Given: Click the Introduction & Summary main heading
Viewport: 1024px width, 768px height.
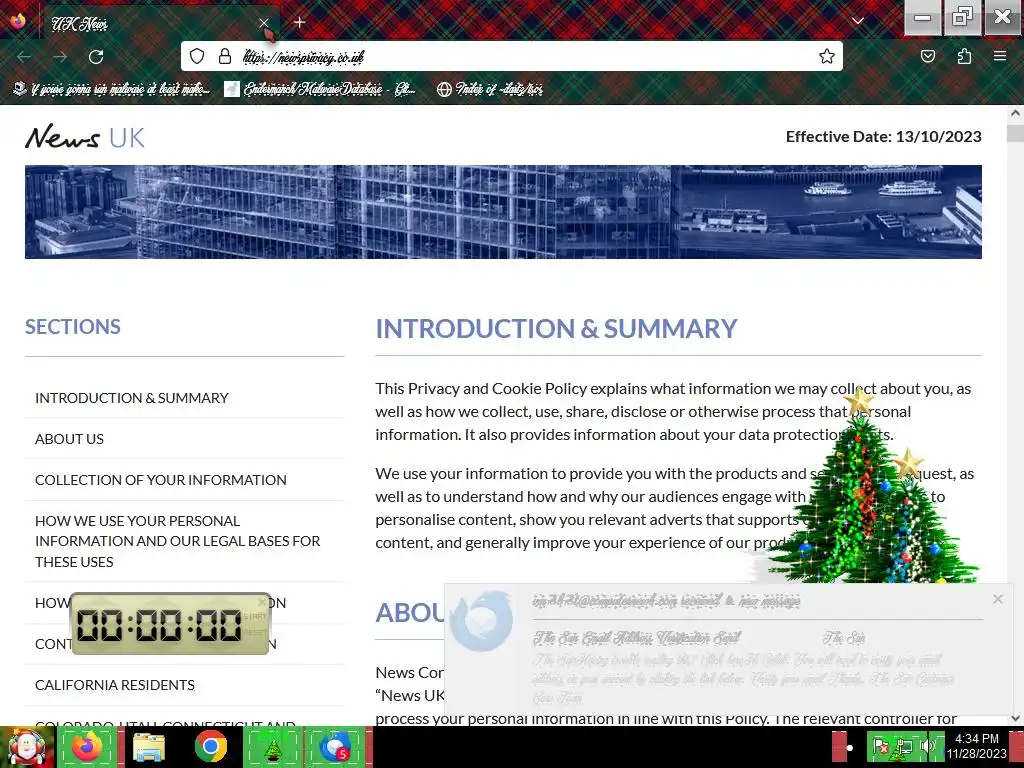Looking at the screenshot, I should point(556,328).
